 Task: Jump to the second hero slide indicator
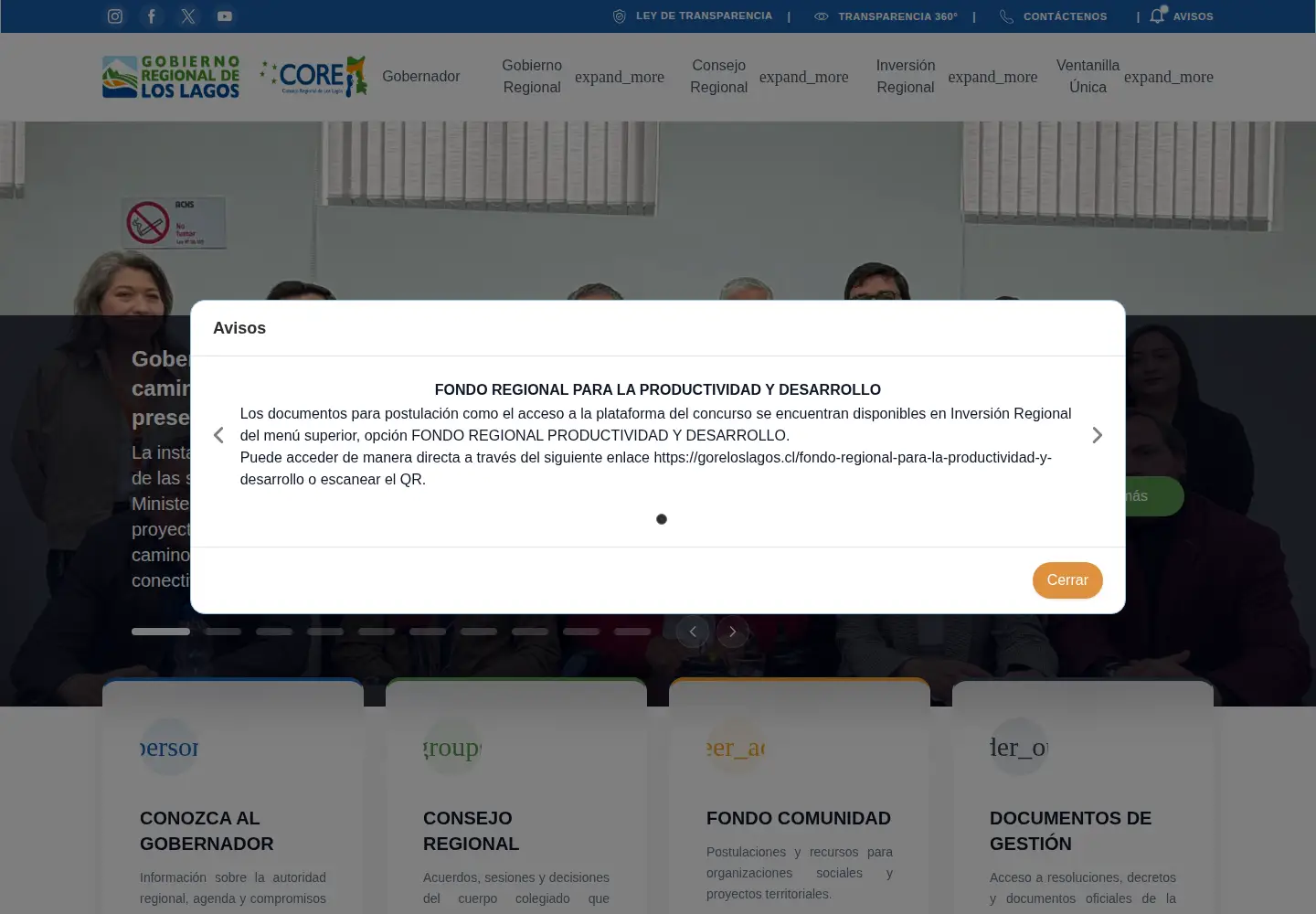(223, 632)
